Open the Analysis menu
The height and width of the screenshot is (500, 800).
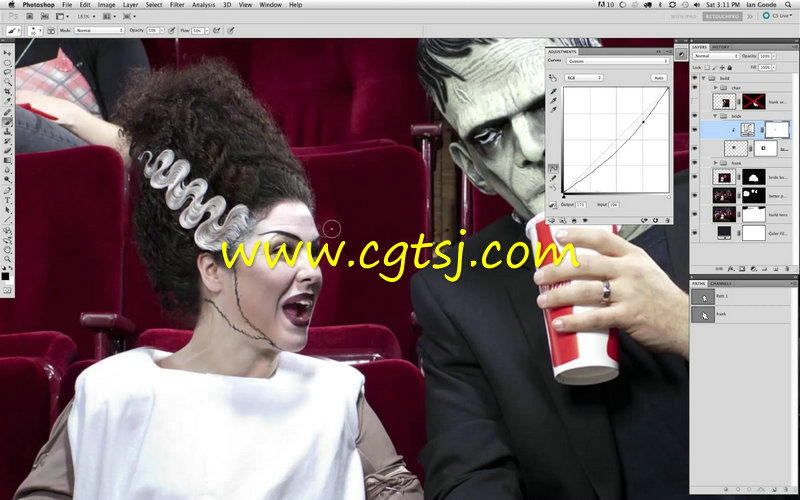(203, 5)
